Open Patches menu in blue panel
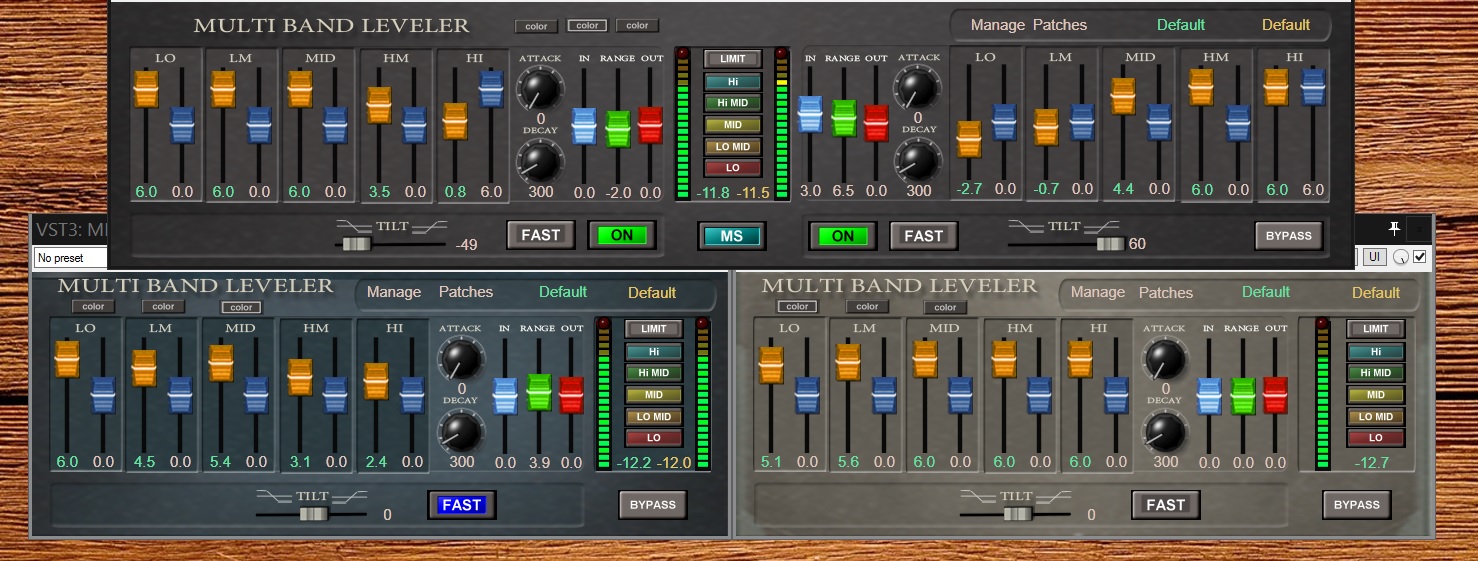 (x=466, y=292)
